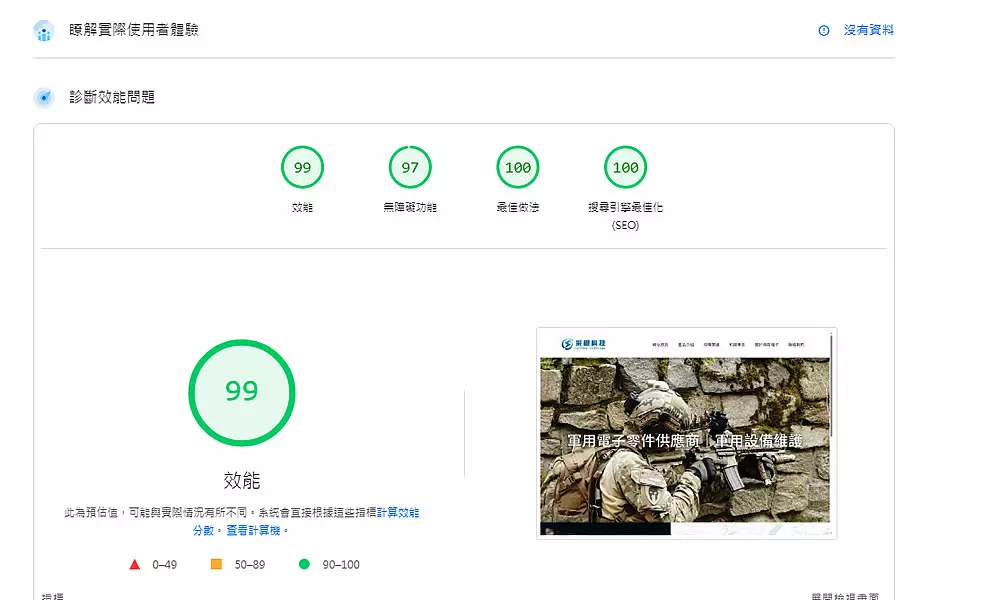Click the company logo inside the screenshot preview

click(x=583, y=344)
